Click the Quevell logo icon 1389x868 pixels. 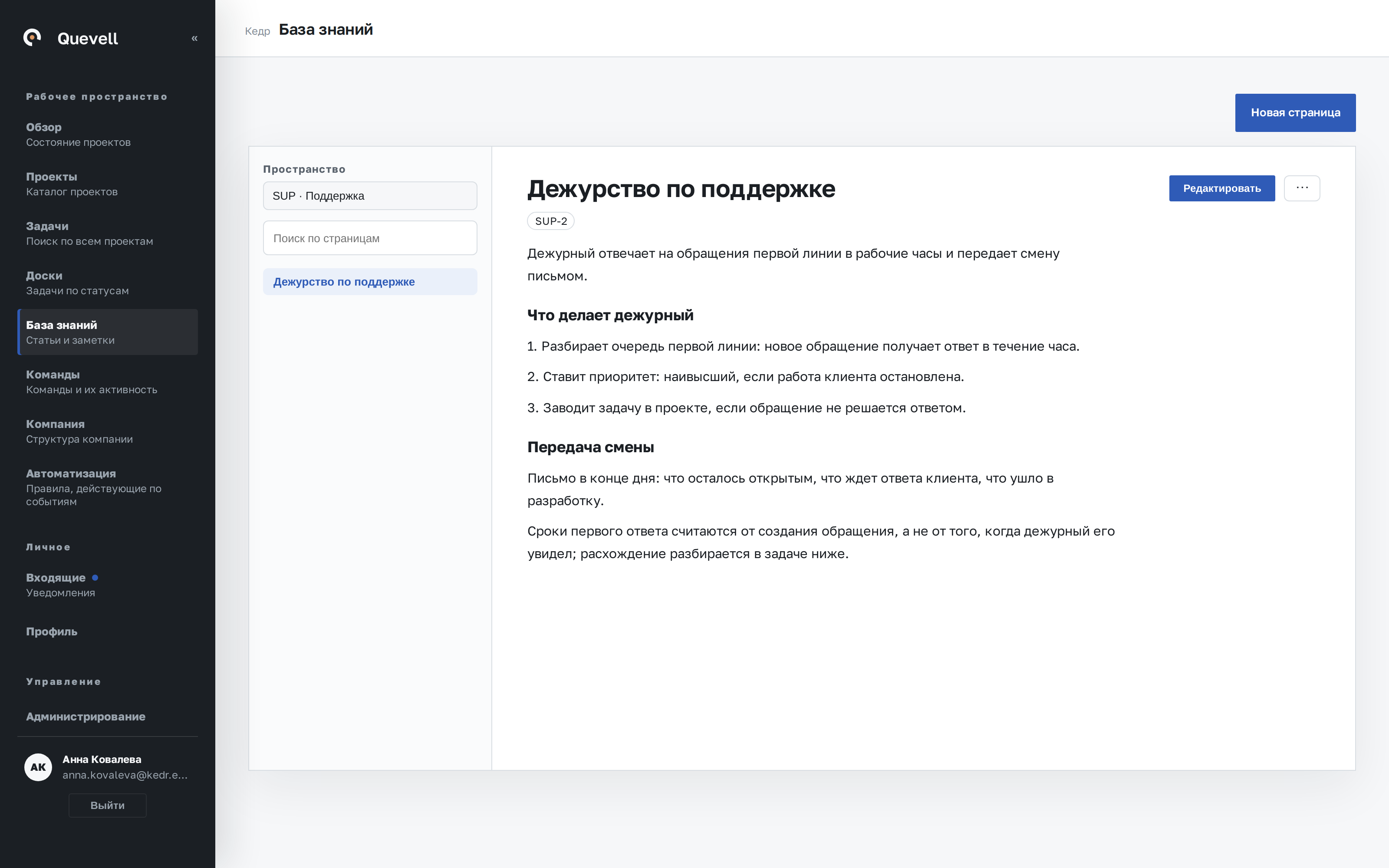tap(32, 38)
